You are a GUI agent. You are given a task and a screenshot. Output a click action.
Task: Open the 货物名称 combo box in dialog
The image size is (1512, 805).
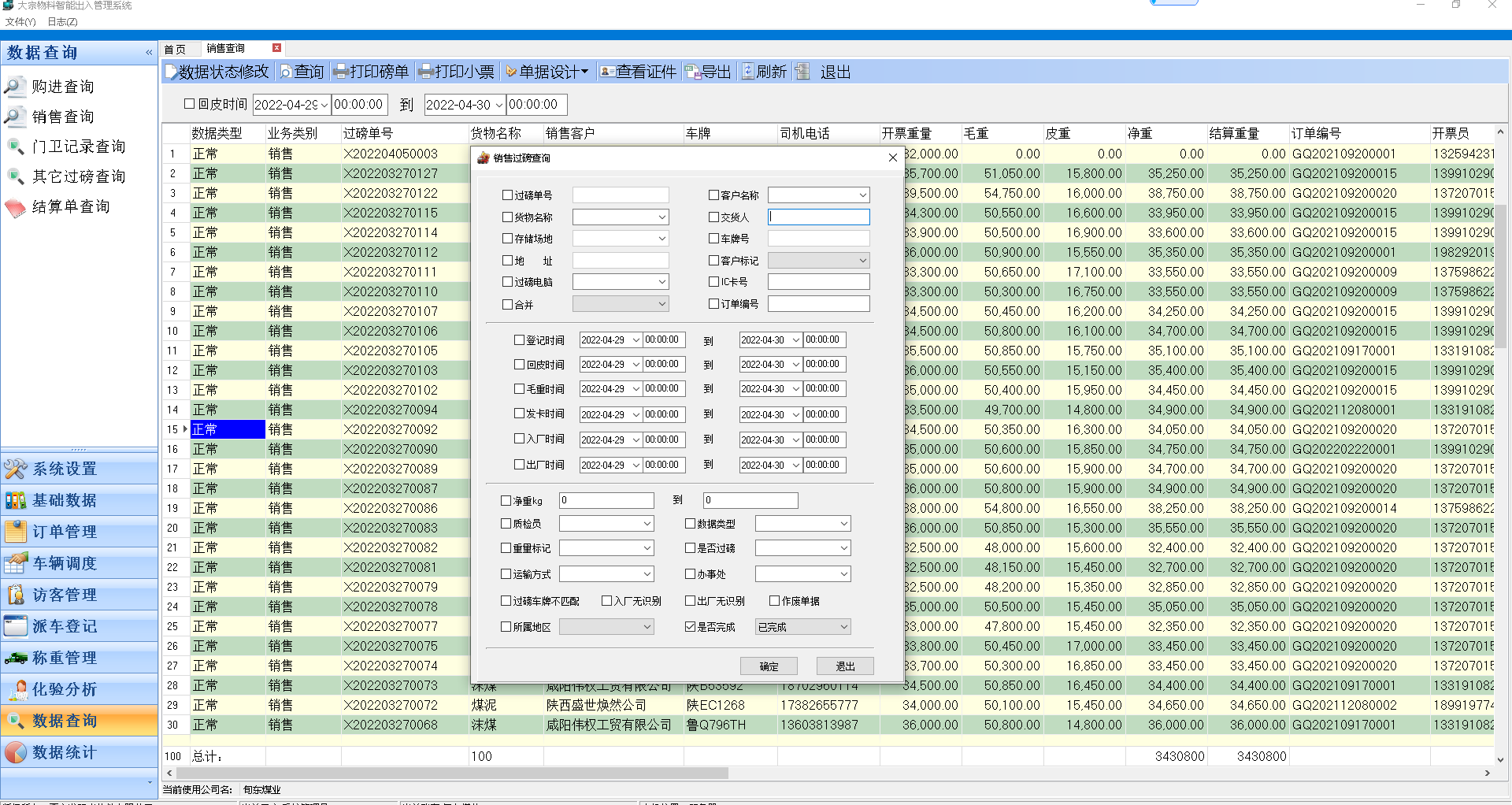click(661, 217)
